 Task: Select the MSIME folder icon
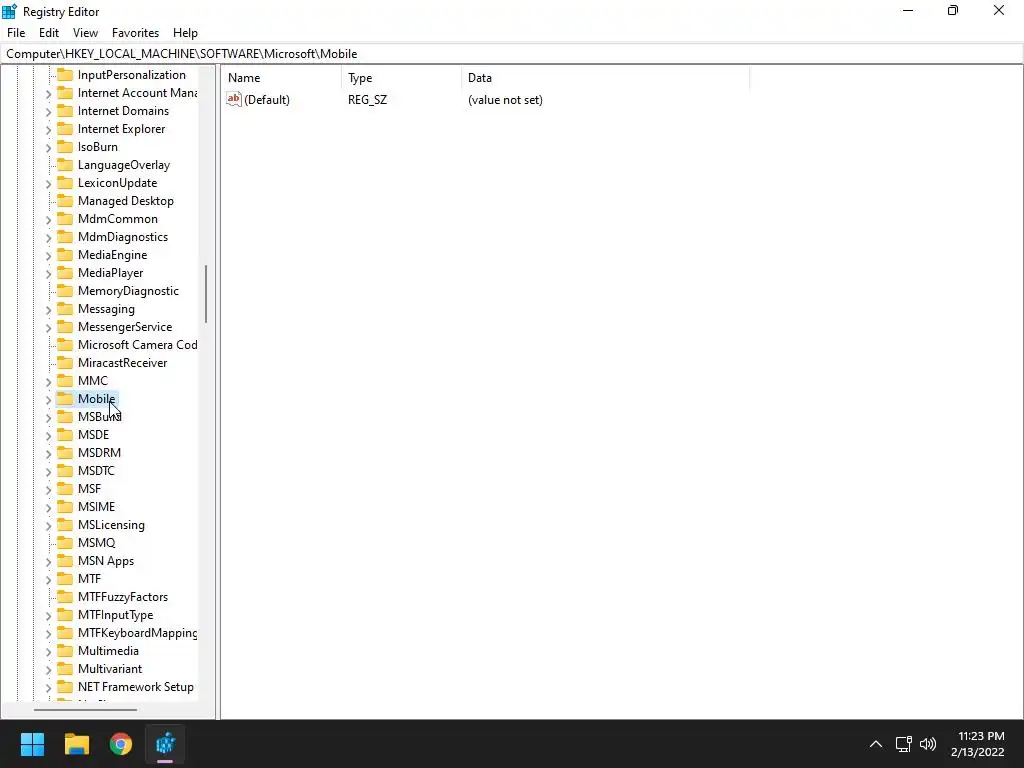click(x=65, y=506)
